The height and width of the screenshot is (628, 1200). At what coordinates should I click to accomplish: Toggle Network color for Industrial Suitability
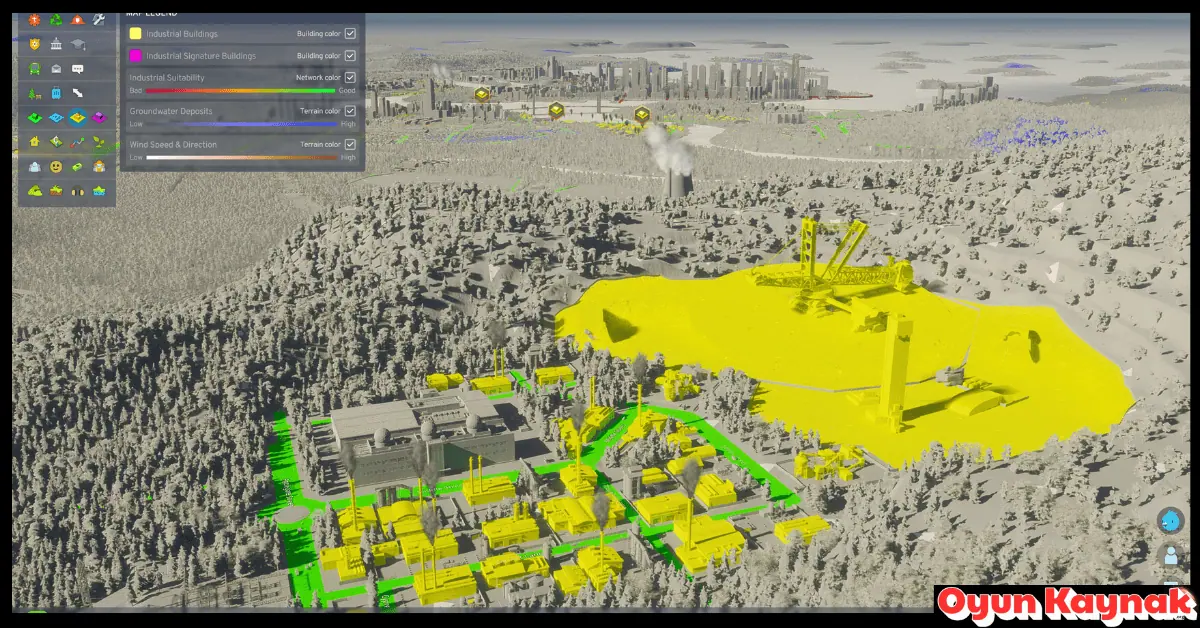pos(348,77)
